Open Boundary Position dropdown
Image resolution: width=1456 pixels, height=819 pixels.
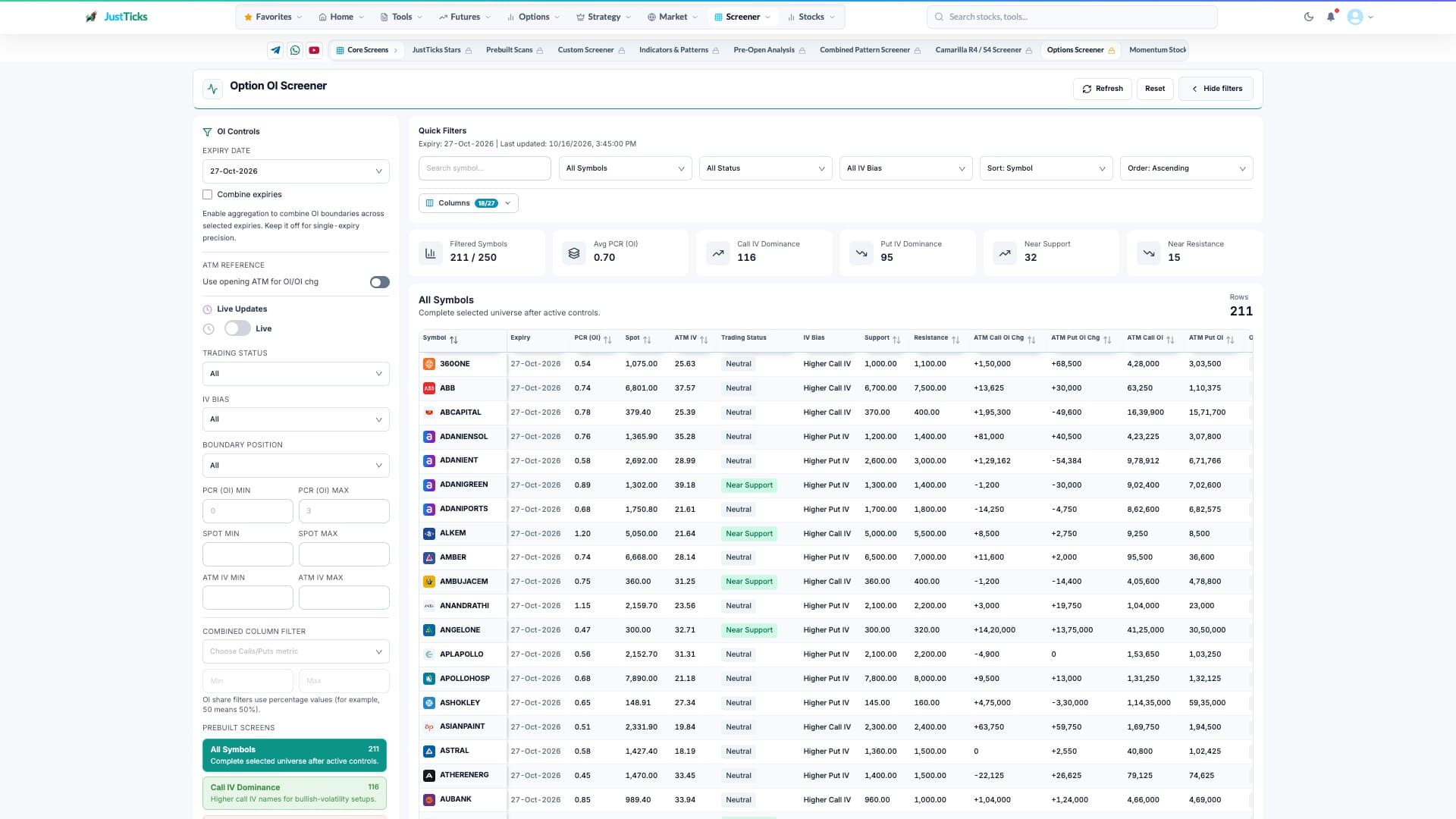click(x=296, y=466)
